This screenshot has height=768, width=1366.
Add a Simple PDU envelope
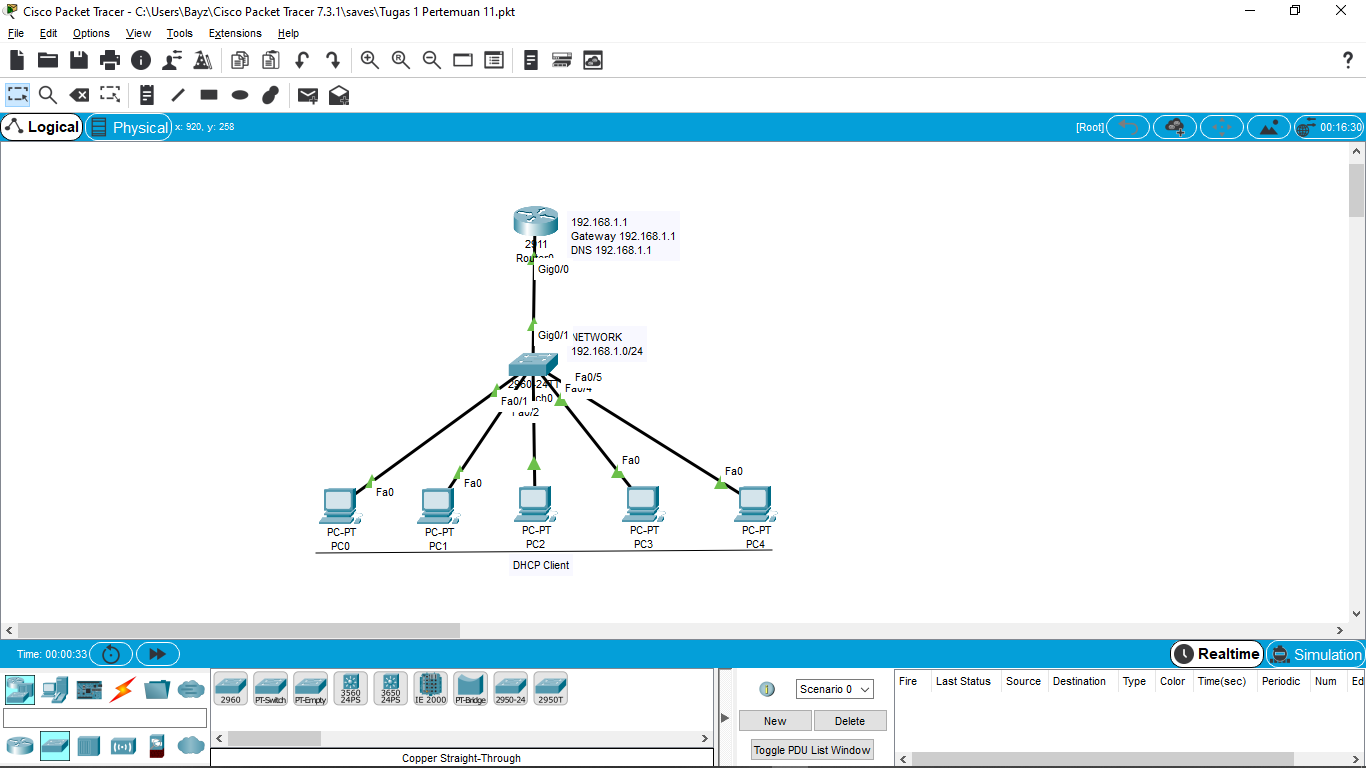pyautogui.click(x=308, y=95)
